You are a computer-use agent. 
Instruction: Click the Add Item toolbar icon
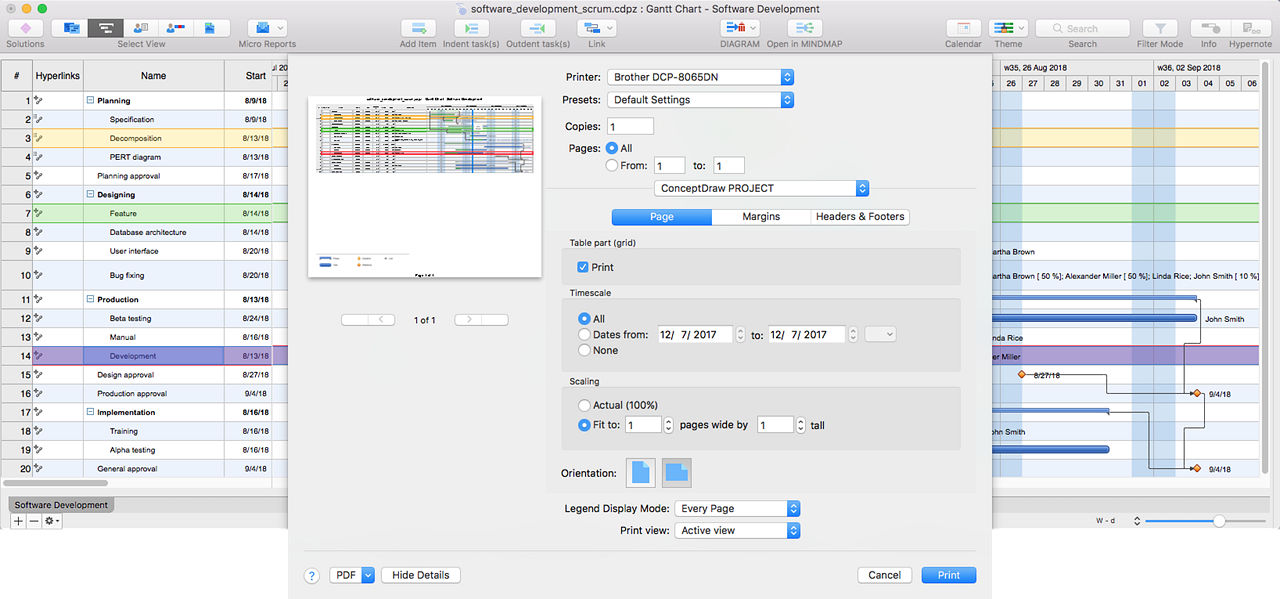point(418,28)
